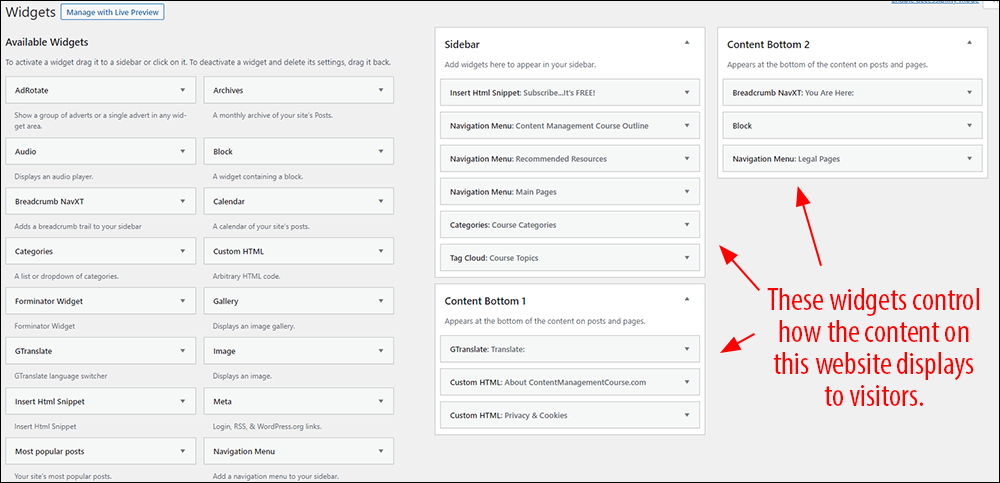Click the Content Bottom 2 heading
Screen dimensions: 1000x483
click(768, 45)
